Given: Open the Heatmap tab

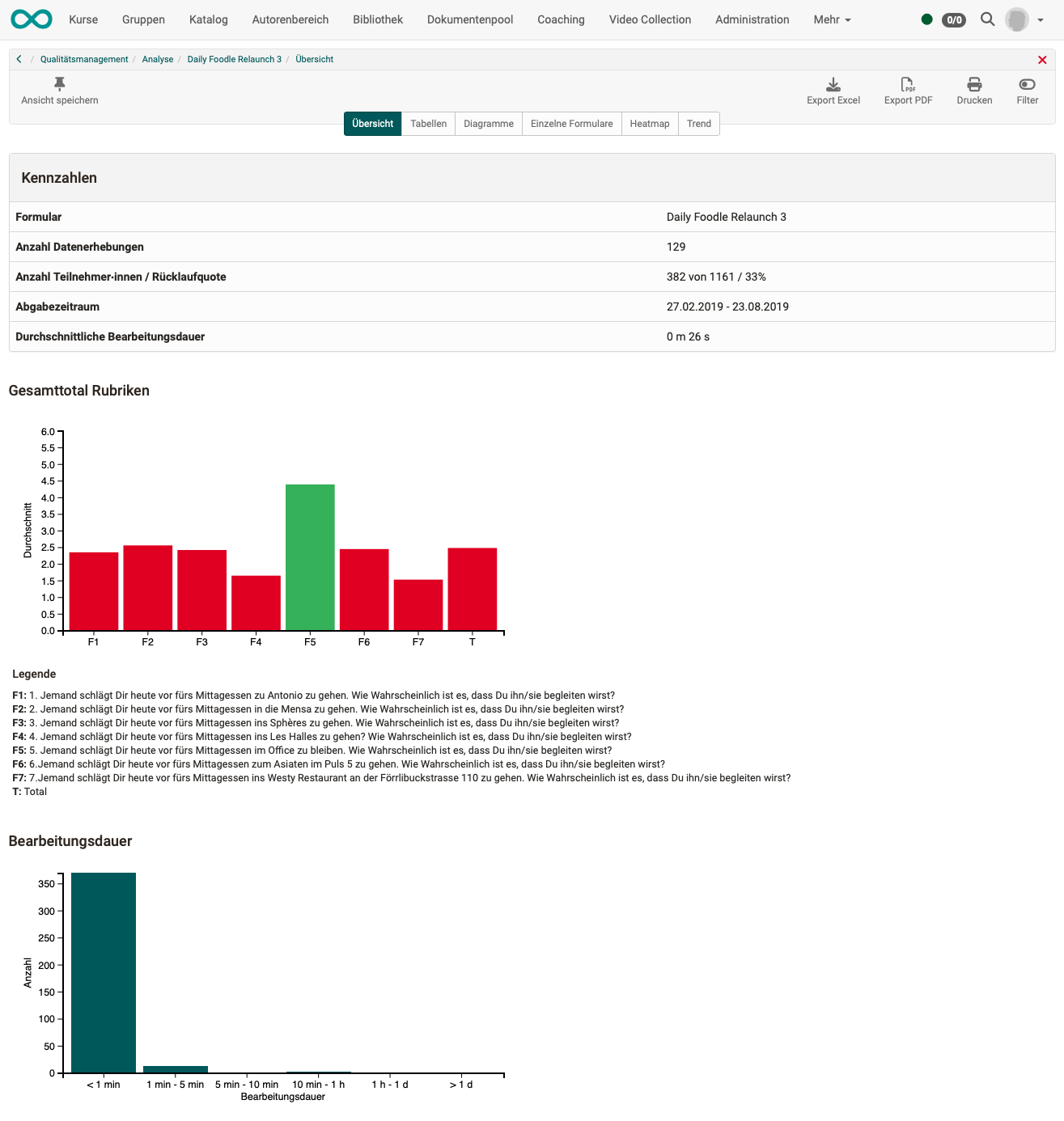Looking at the screenshot, I should (x=650, y=123).
